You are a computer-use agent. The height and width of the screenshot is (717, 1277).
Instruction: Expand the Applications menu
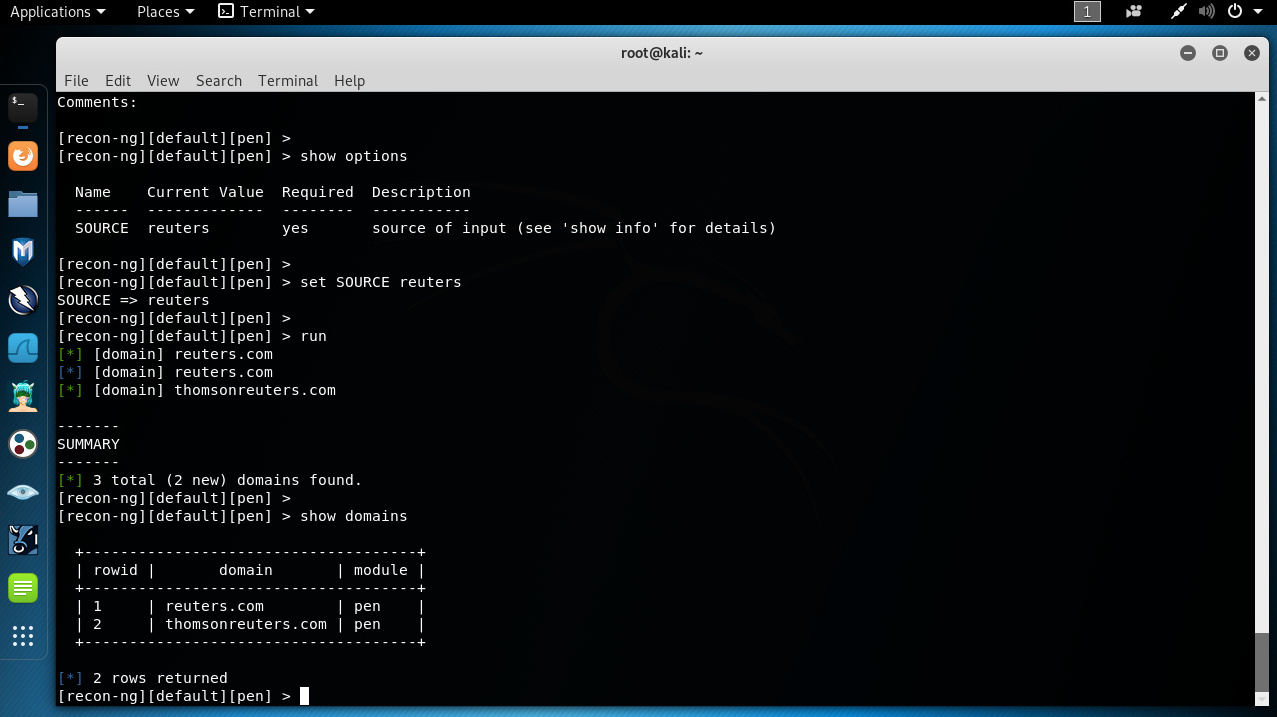(57, 12)
